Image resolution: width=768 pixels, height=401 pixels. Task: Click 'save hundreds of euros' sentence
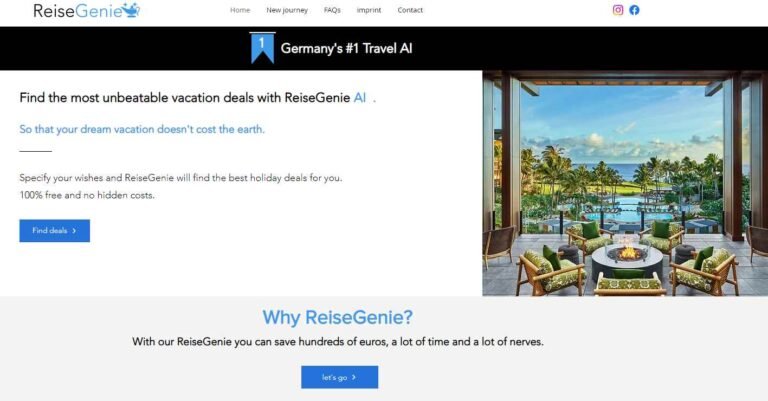click(x=338, y=342)
